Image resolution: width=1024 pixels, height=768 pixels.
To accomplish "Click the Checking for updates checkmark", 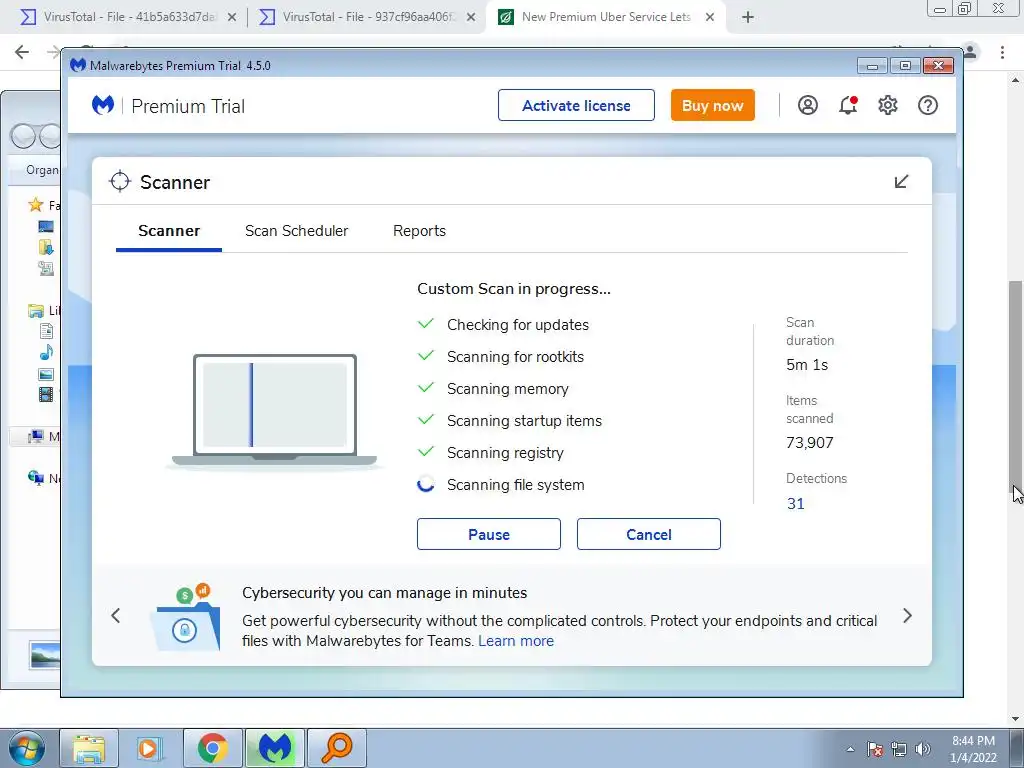I will [426, 323].
